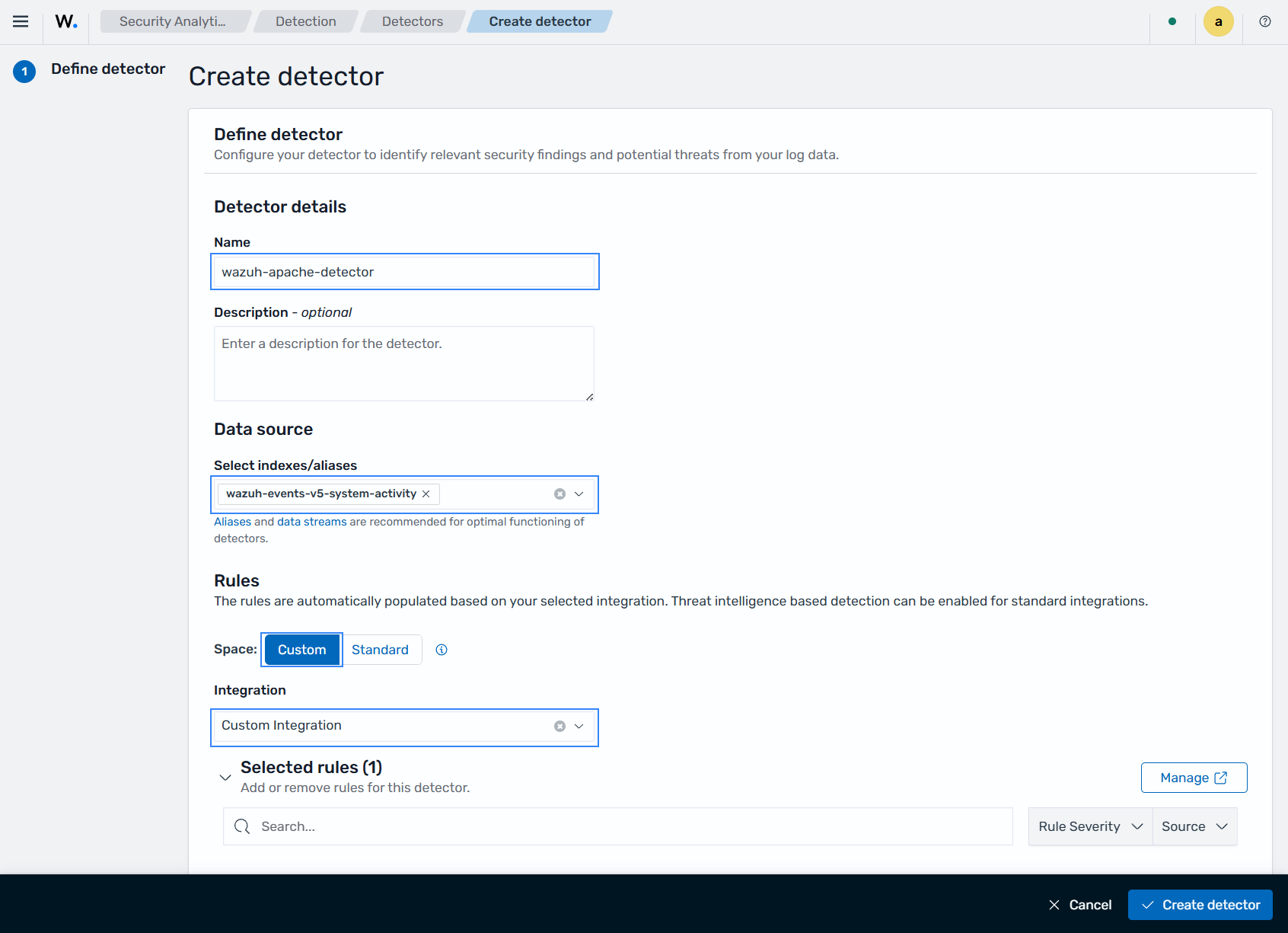Click the Description textarea resize handle

(589, 396)
